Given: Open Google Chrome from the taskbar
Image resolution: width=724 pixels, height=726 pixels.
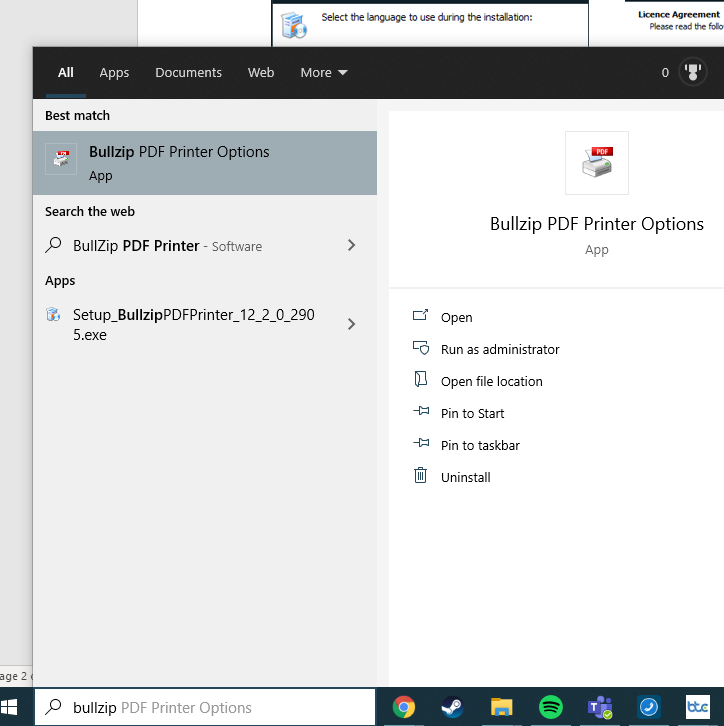Looking at the screenshot, I should [x=404, y=707].
